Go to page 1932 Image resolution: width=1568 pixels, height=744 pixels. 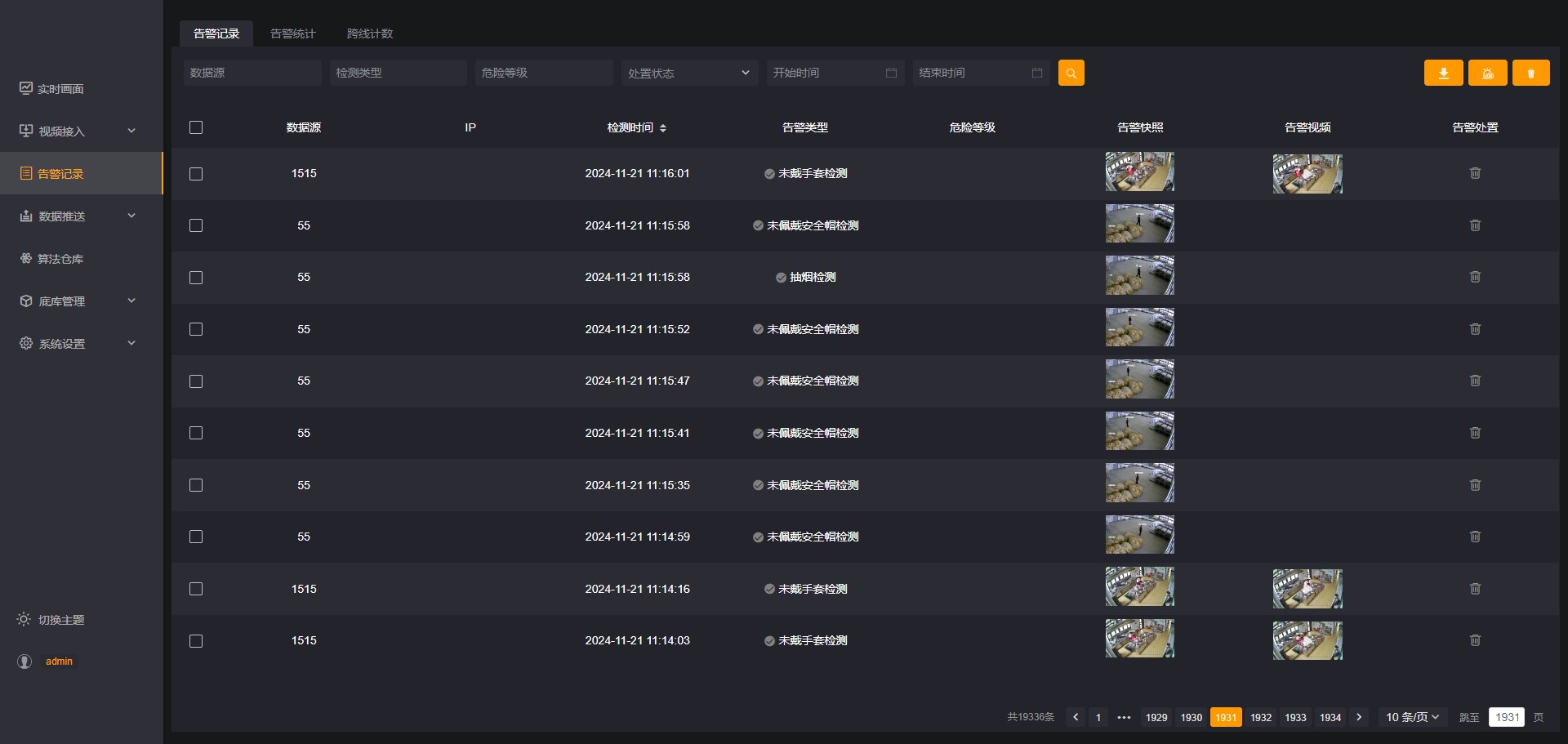(1260, 717)
